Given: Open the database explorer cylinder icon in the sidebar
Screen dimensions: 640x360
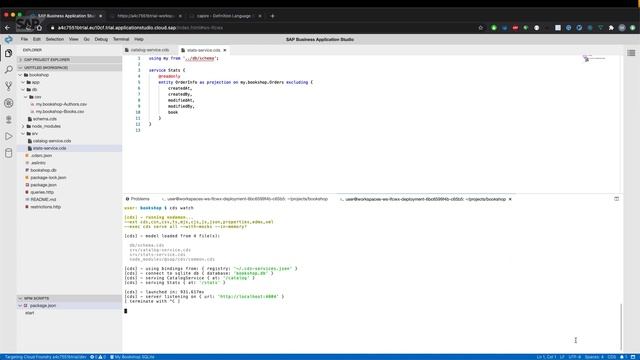Looking at the screenshot, I should 9,153.
